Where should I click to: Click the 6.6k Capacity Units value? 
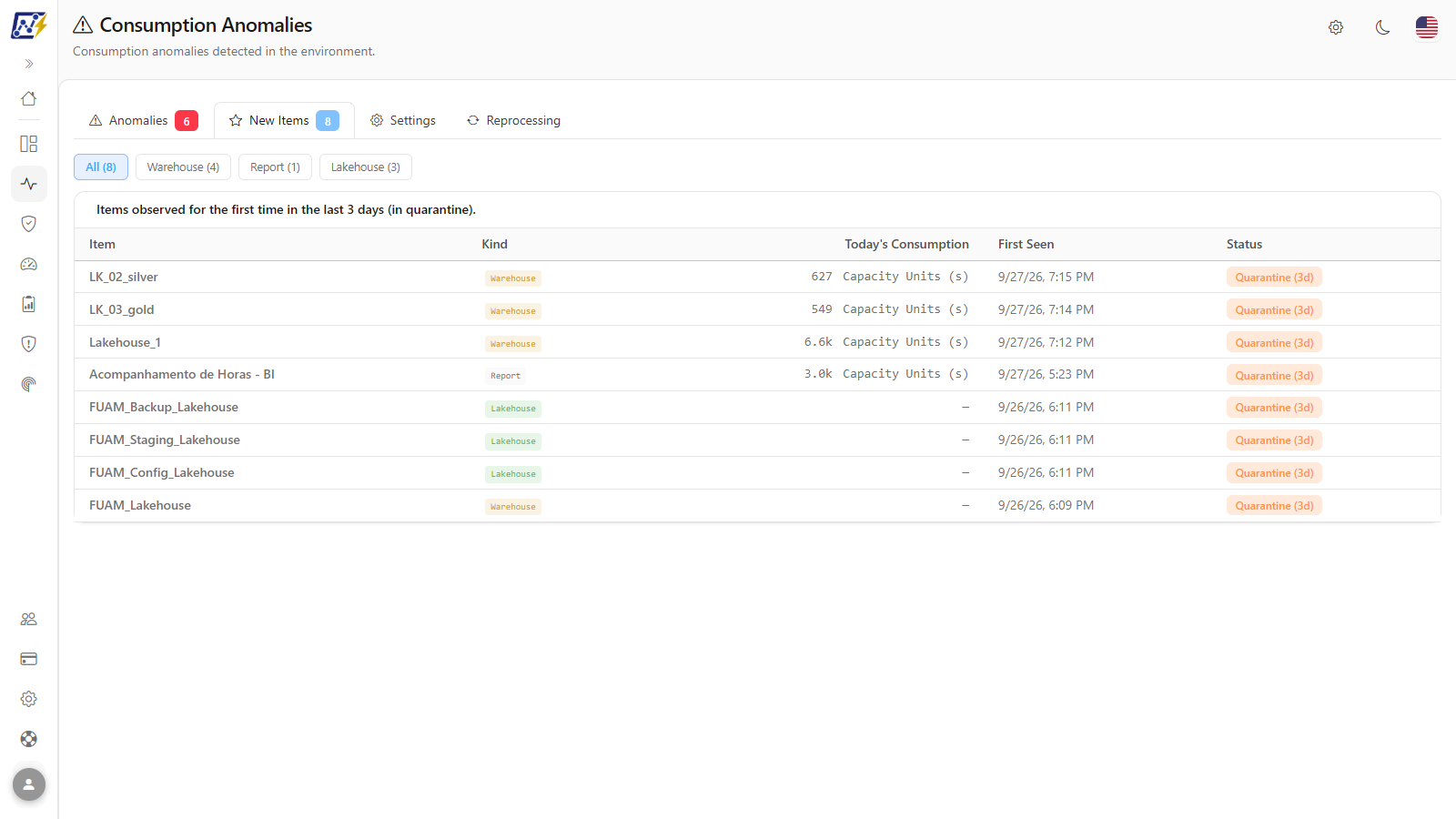click(x=886, y=342)
